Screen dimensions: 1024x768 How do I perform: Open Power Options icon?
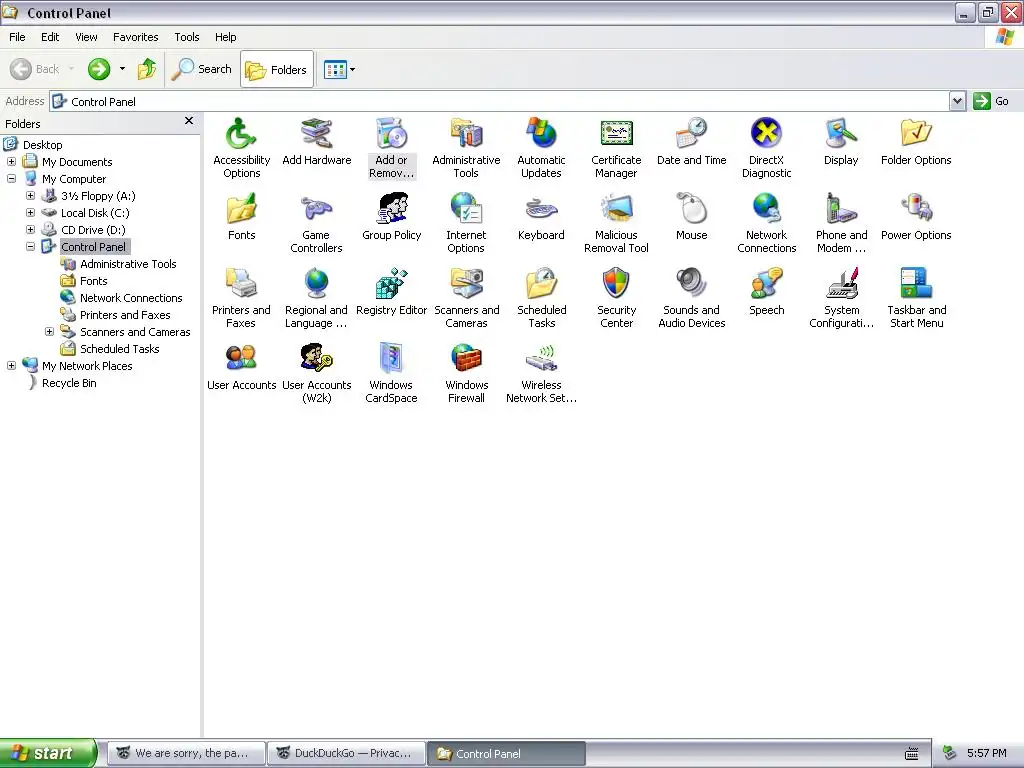click(916, 217)
